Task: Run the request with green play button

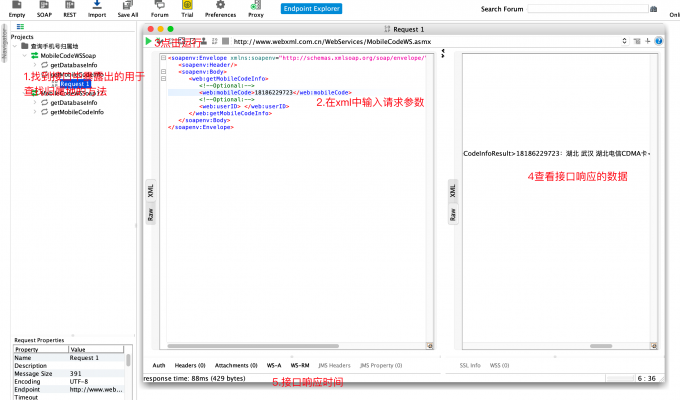Action: (x=148, y=41)
